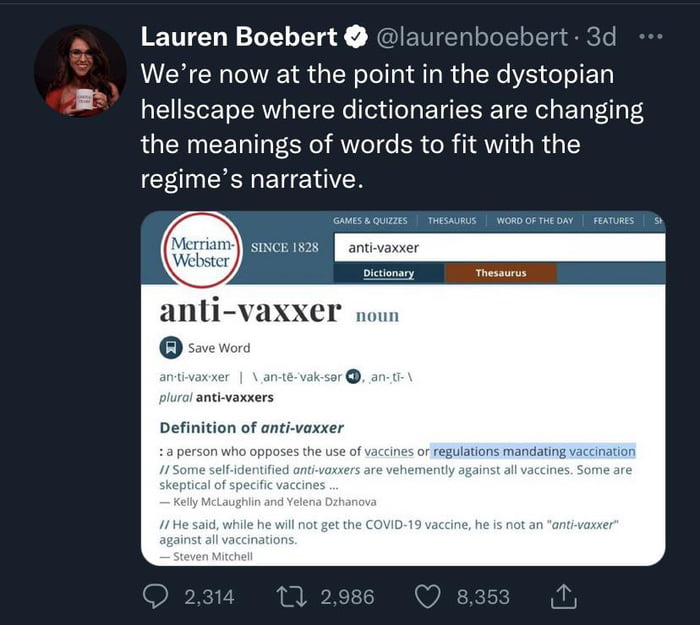Screen dimensions: 700x625
Task: Open Word of the Day menu item
Action: point(535,221)
